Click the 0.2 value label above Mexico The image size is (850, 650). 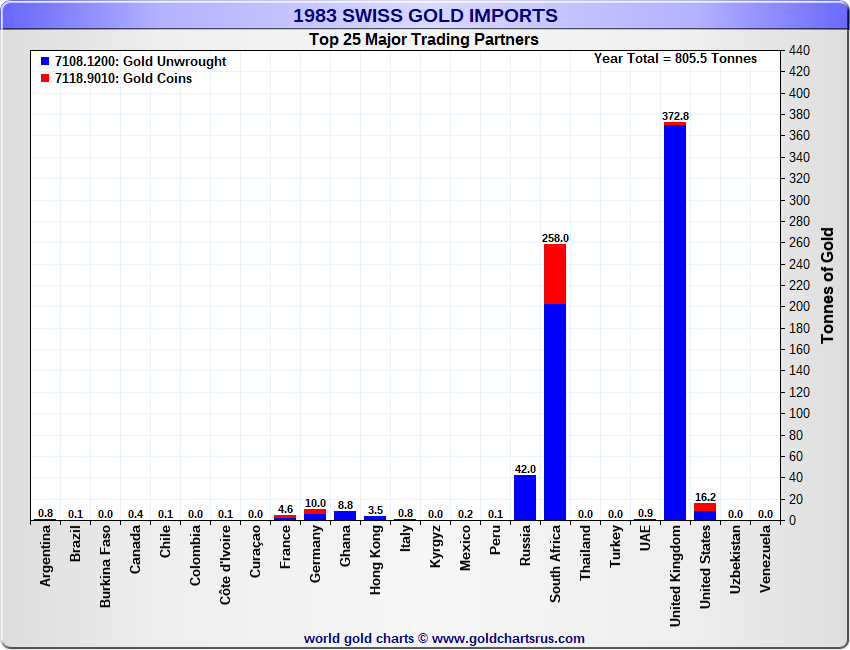[x=465, y=514]
